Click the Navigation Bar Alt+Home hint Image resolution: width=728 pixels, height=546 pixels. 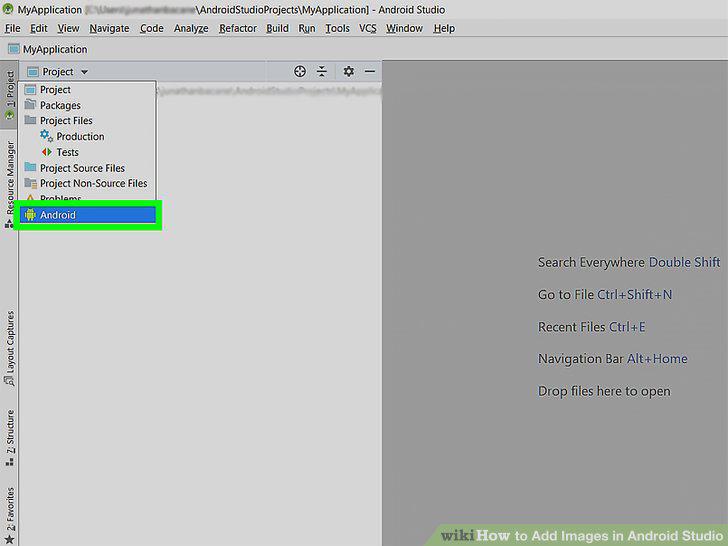tap(612, 359)
